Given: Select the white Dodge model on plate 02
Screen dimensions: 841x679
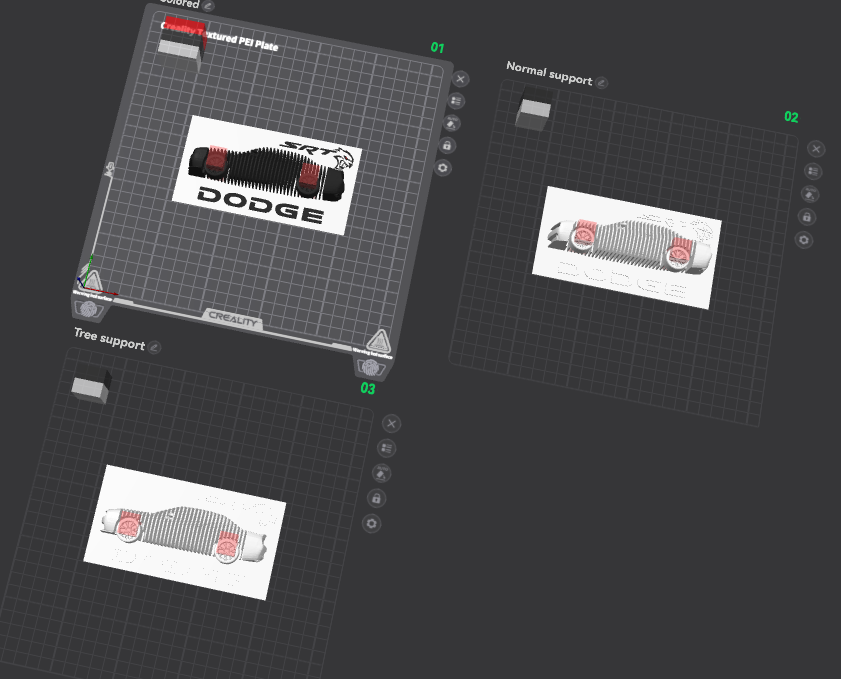Looking at the screenshot, I should coord(627,247).
